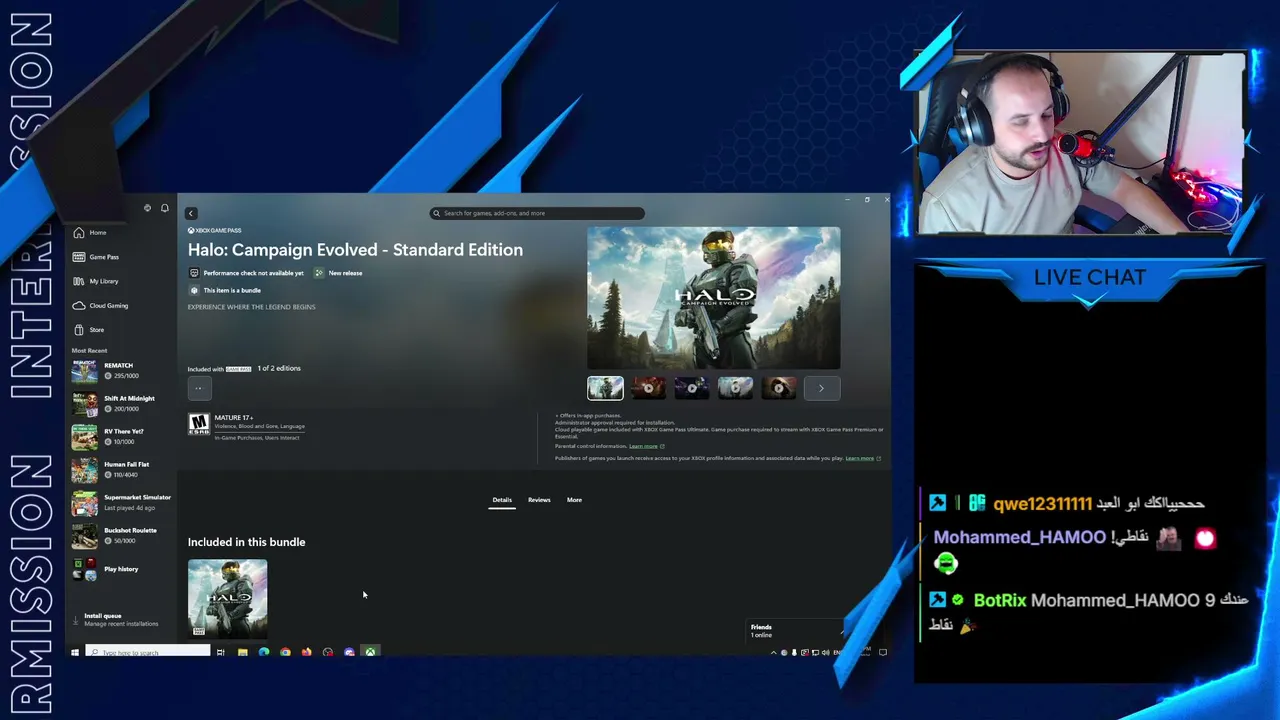This screenshot has height=720, width=1280.
Task: Open the Store page
Action: (89, 329)
